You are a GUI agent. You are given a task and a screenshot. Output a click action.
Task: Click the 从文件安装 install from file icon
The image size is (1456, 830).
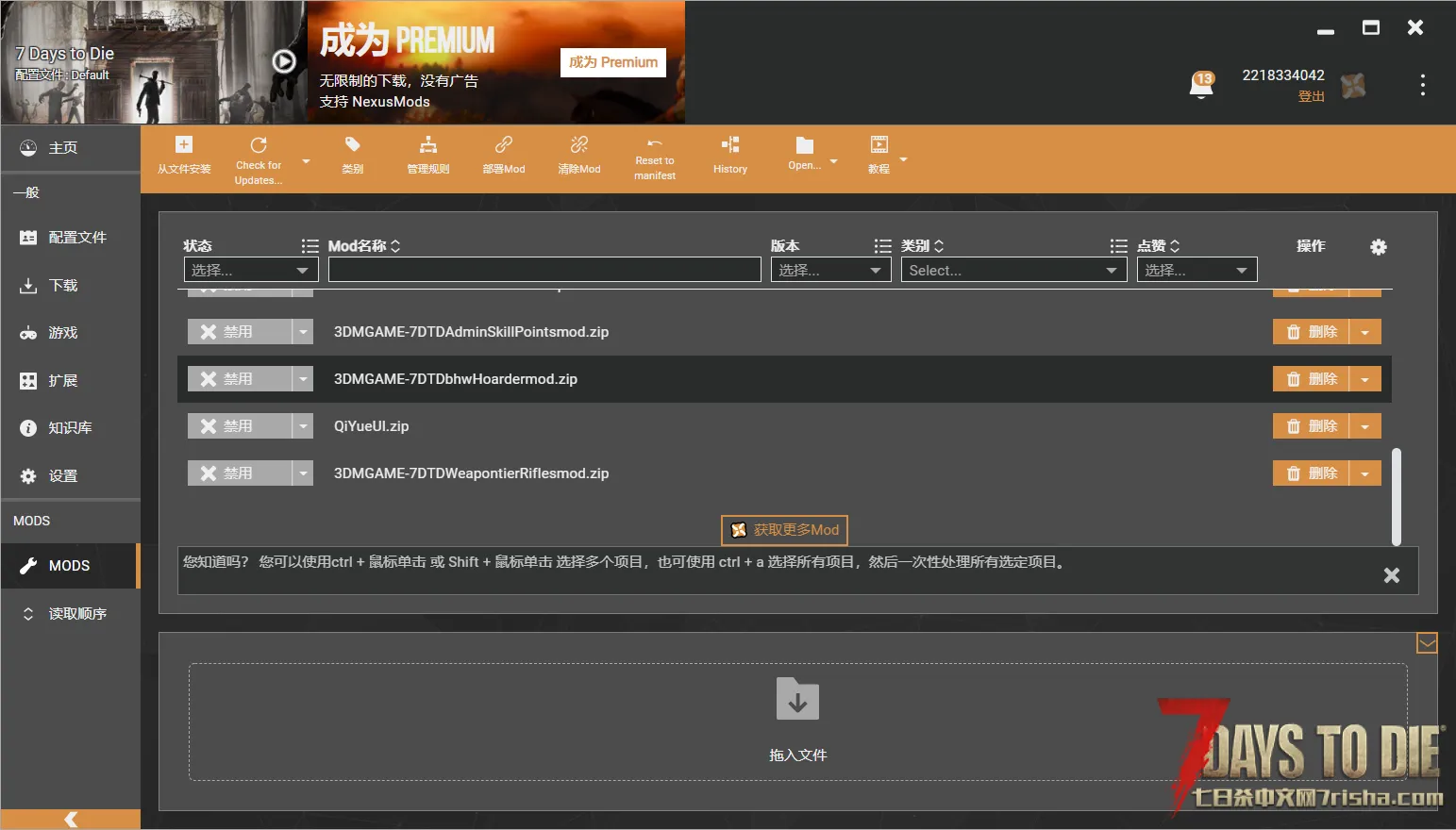pyautogui.click(x=184, y=145)
